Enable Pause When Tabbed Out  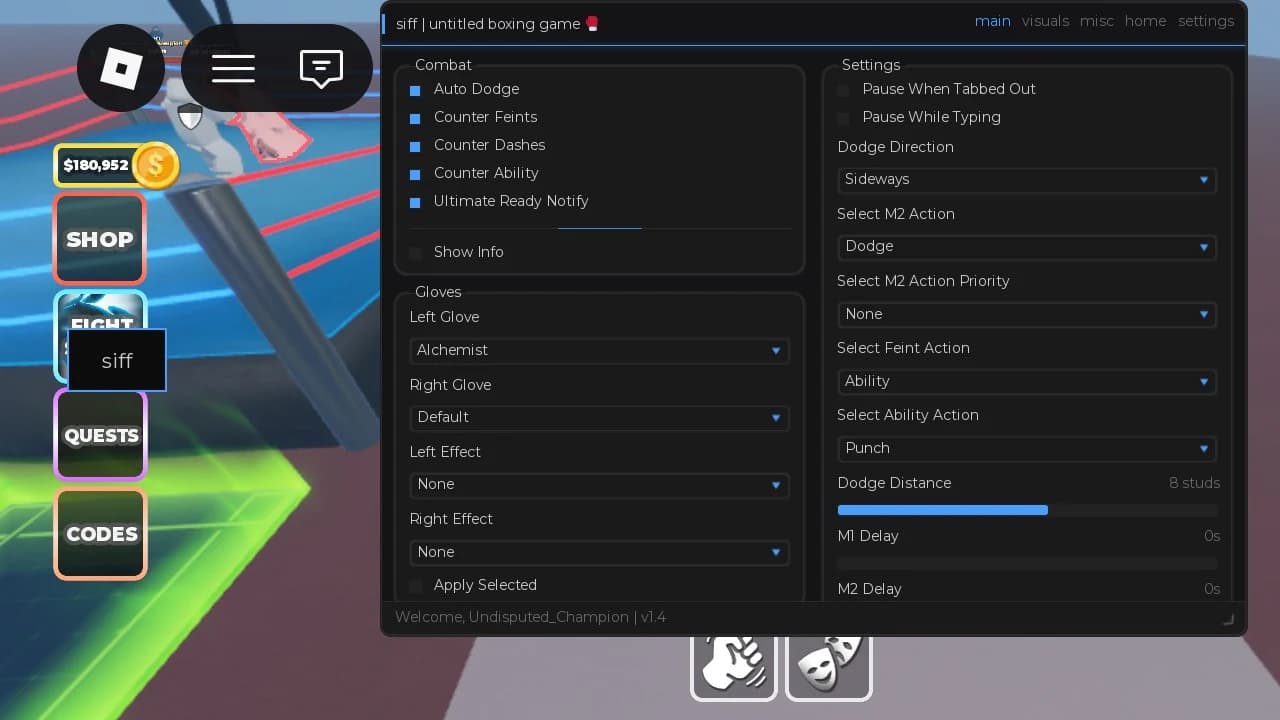click(843, 90)
